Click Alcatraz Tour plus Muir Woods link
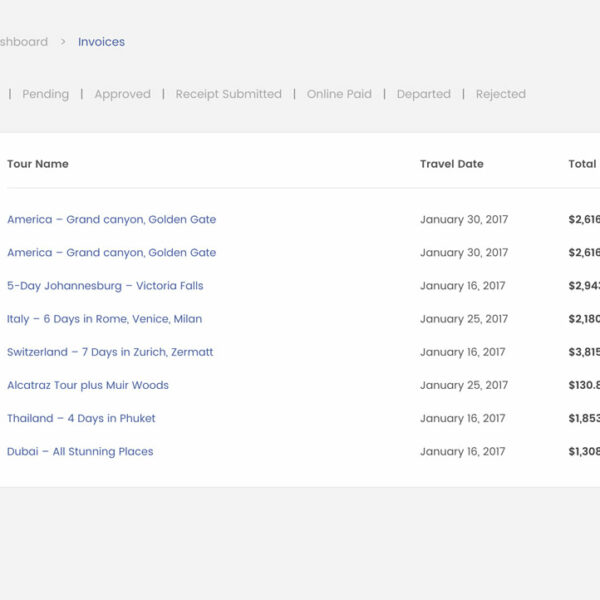600x600 pixels. pos(88,385)
